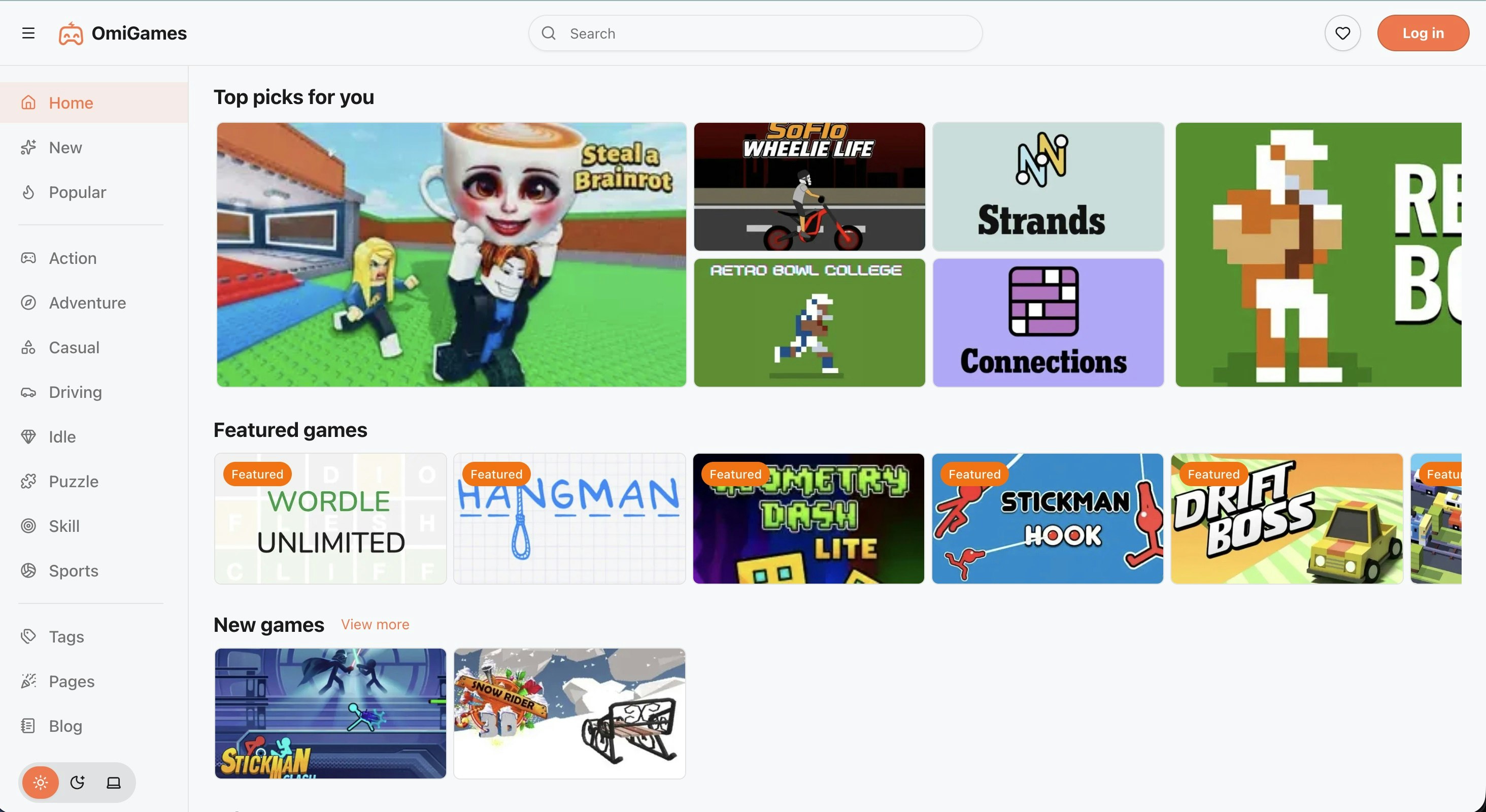Screen dimensions: 1486x812
Task: Expand New games with View more
Action: point(375,625)
